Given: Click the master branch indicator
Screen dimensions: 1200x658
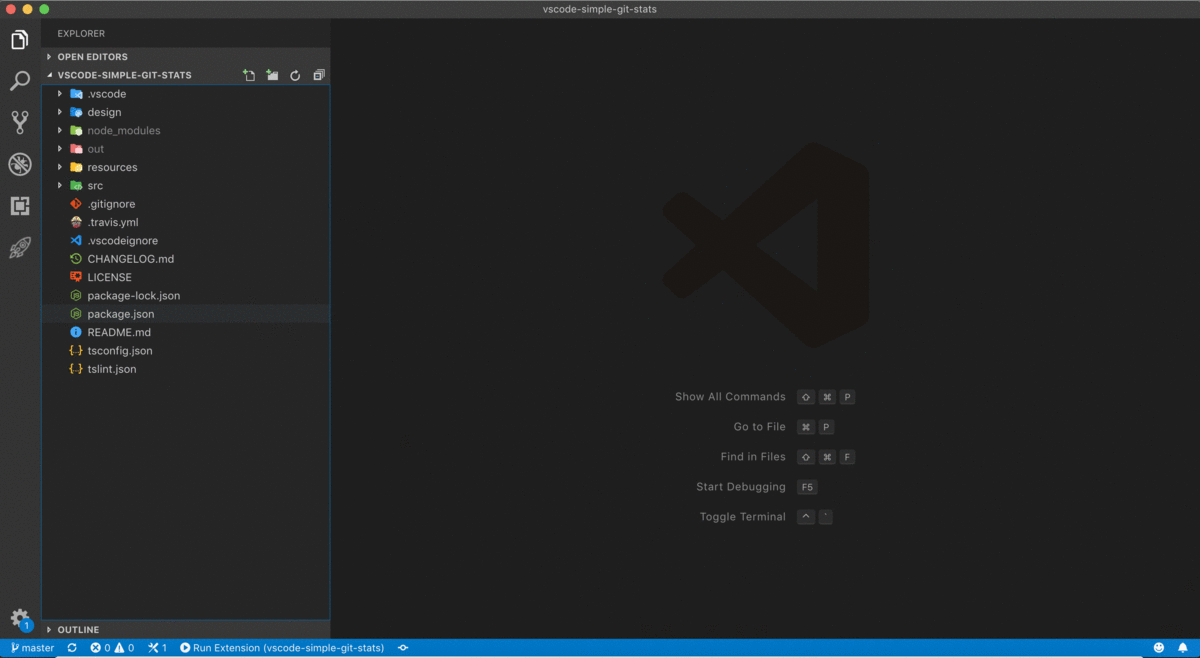Looking at the screenshot, I should click(x=32, y=648).
